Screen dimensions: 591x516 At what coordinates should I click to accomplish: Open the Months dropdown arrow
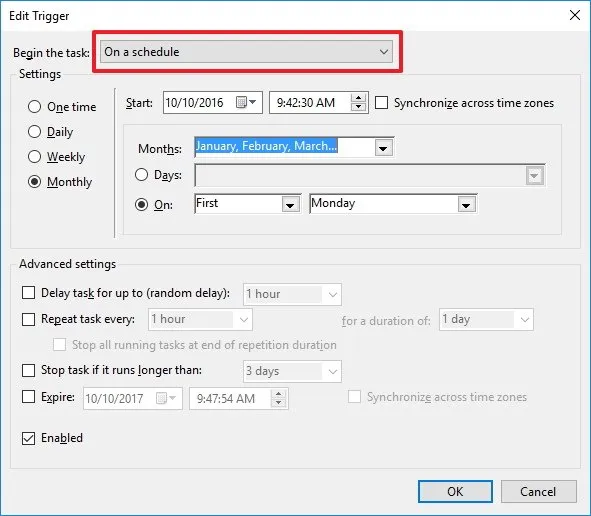(383, 147)
